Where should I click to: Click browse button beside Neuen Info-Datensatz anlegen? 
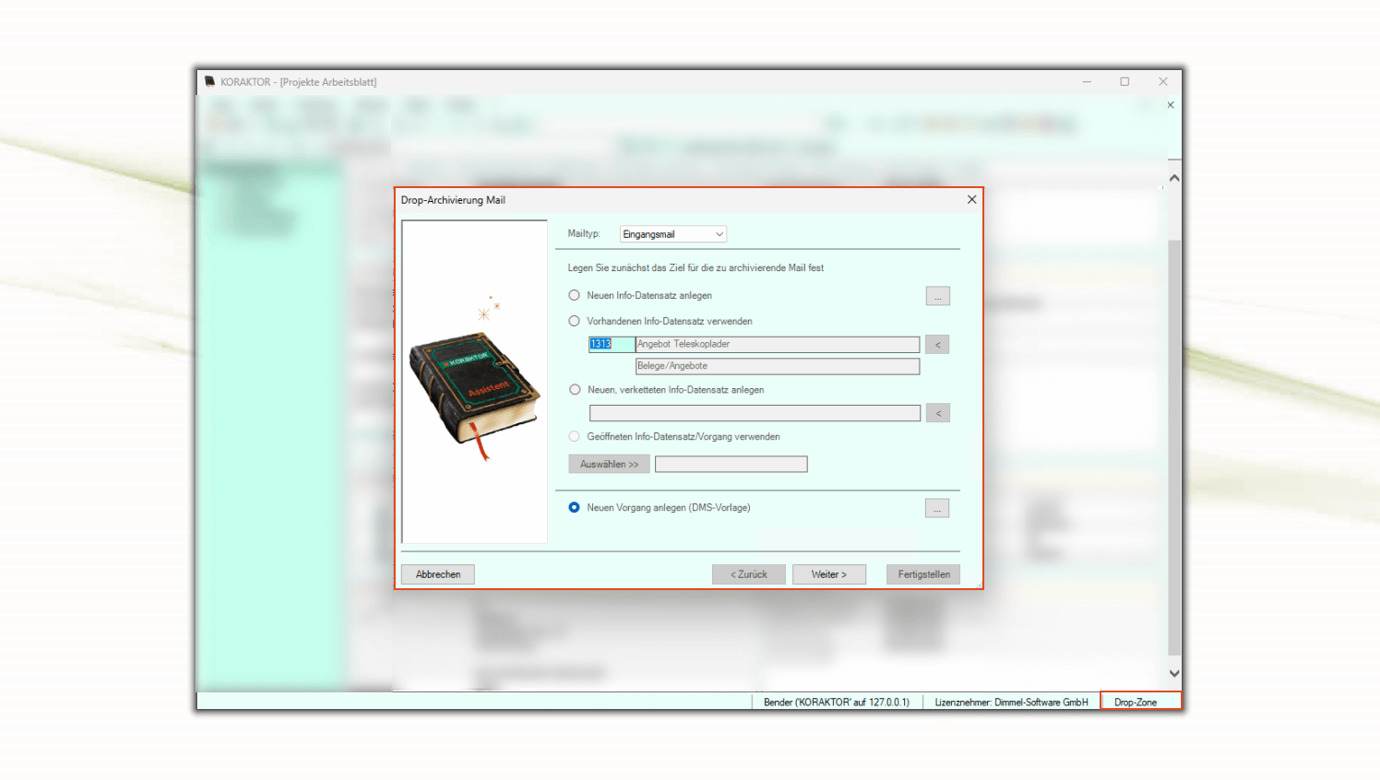pos(937,296)
